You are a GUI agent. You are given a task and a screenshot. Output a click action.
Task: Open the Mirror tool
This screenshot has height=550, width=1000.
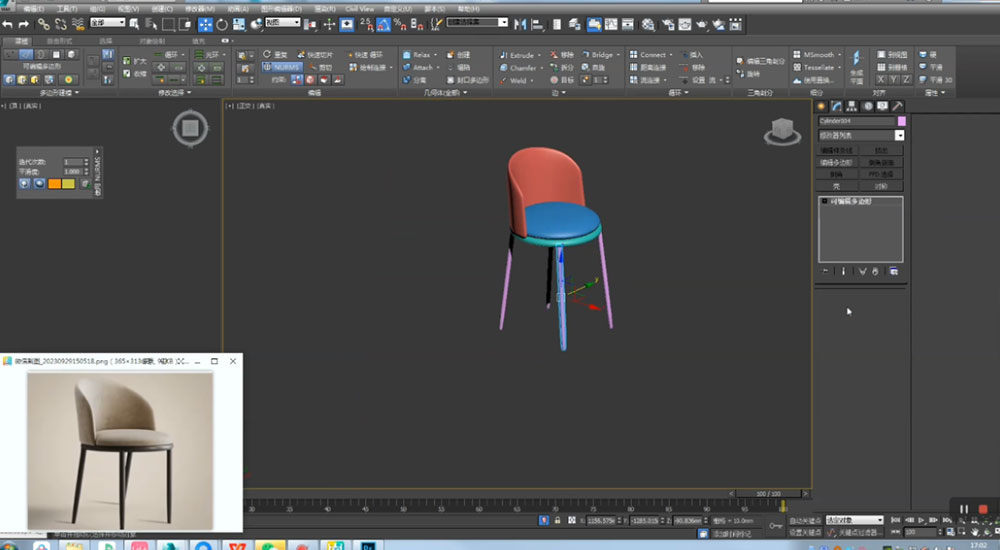coord(519,23)
